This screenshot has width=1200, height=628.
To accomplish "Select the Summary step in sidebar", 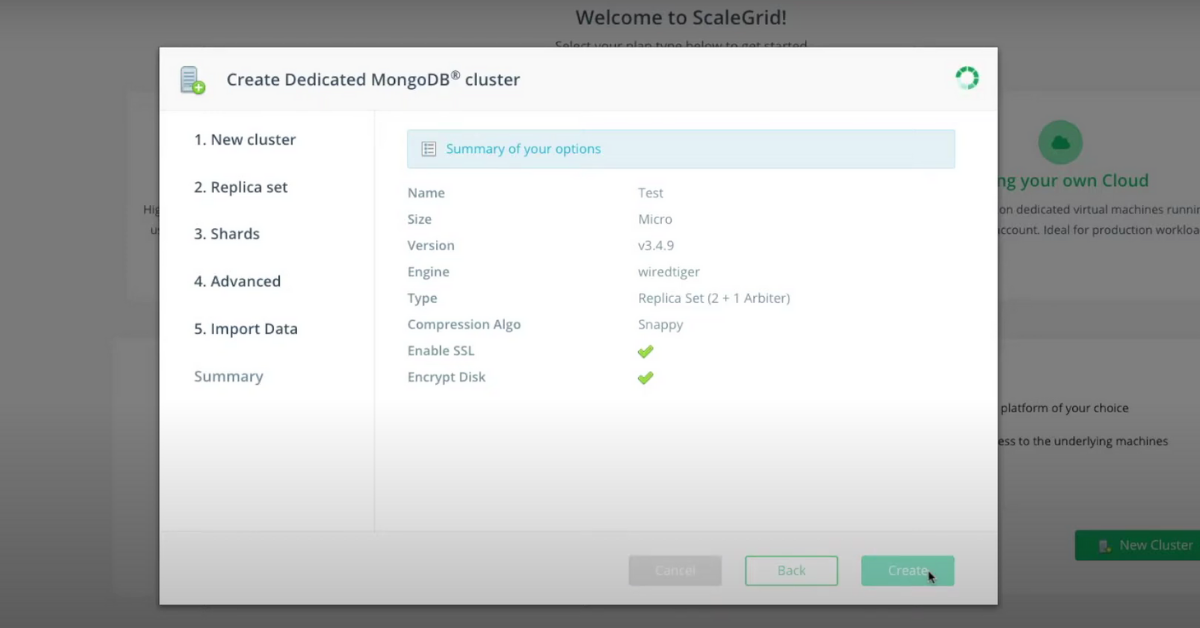I will coord(229,376).
